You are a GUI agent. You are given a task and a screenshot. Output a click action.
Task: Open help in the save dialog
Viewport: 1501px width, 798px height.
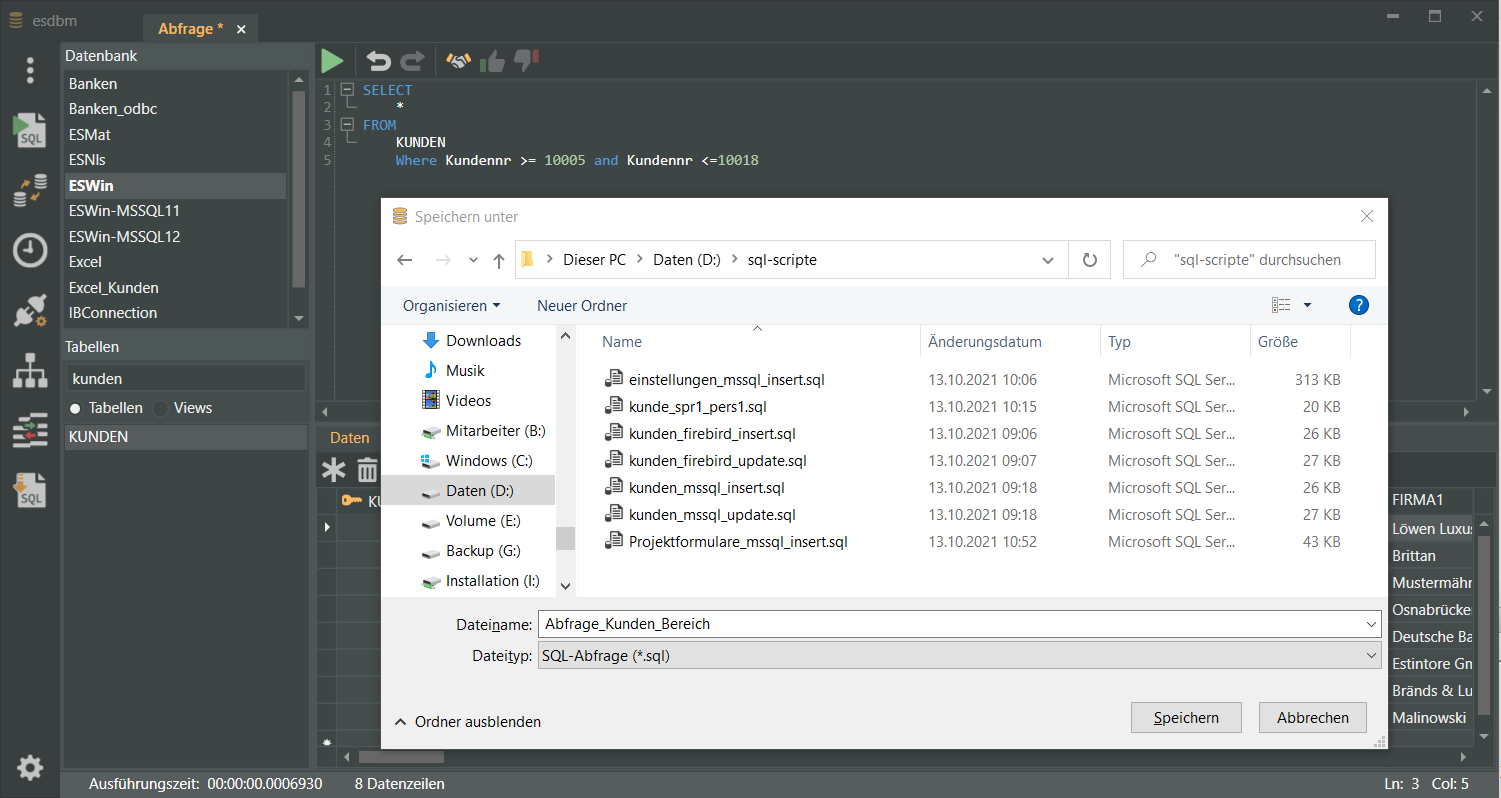pyautogui.click(x=1358, y=305)
